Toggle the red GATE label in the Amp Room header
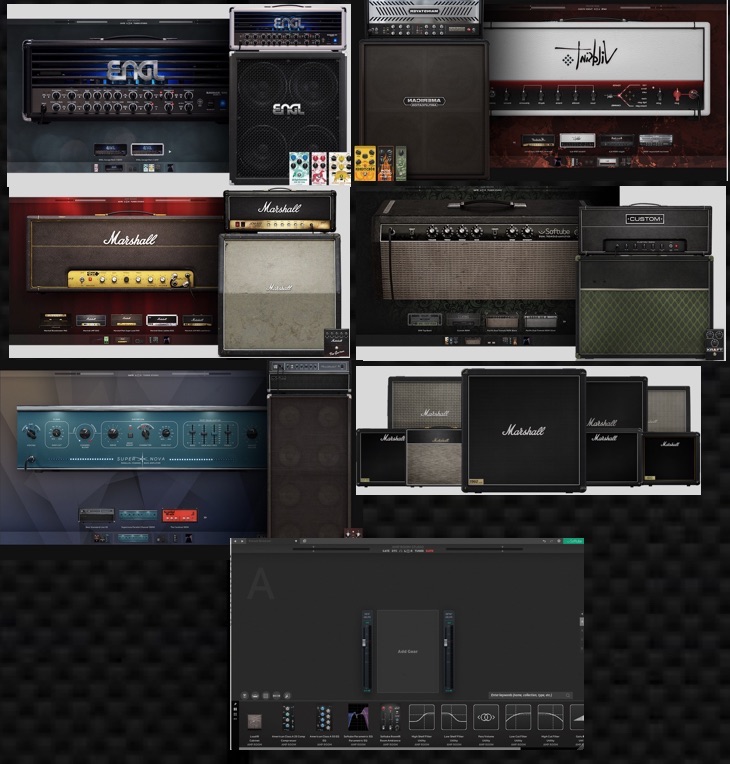Image resolution: width=730 pixels, height=764 pixels. point(429,551)
